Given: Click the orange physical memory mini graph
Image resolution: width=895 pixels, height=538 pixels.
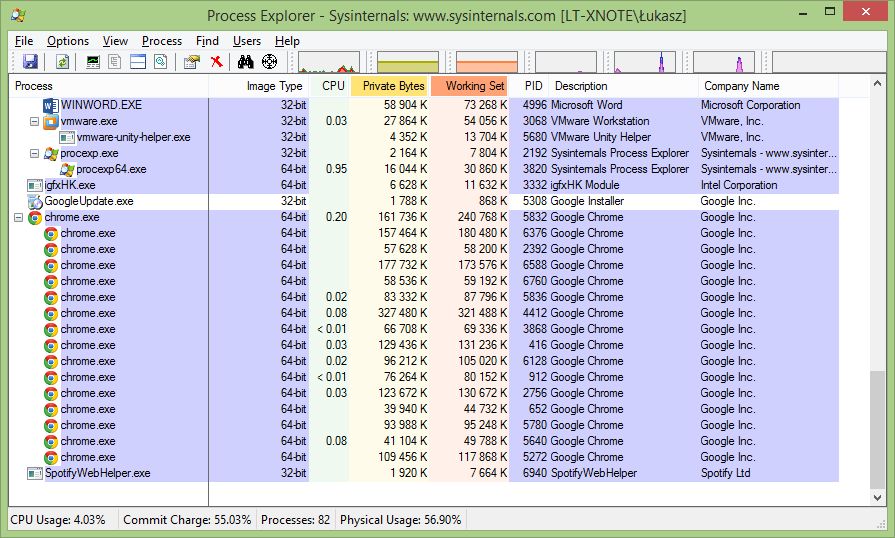Looking at the screenshot, I should coord(486,62).
